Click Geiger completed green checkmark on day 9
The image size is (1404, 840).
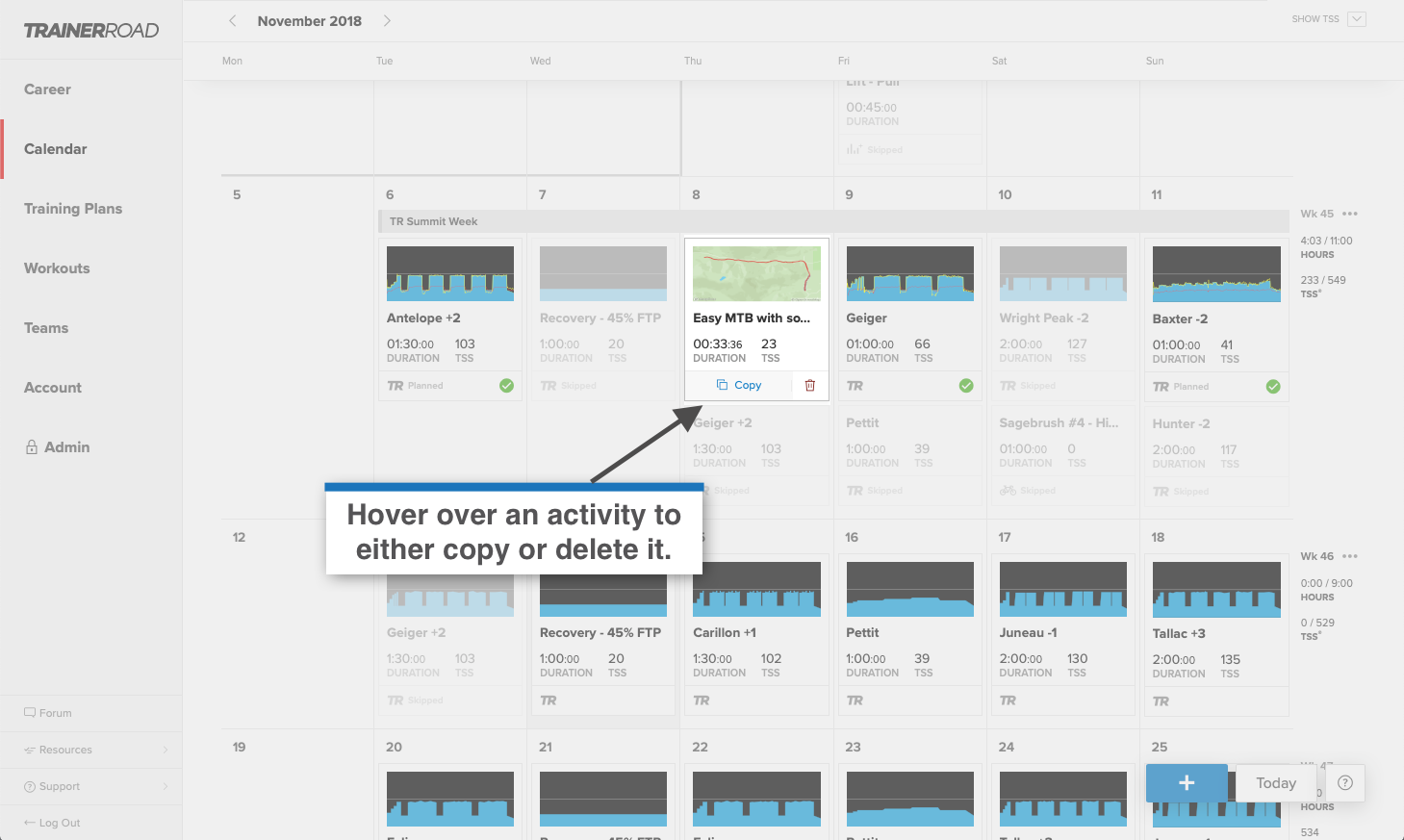pyautogui.click(x=966, y=386)
